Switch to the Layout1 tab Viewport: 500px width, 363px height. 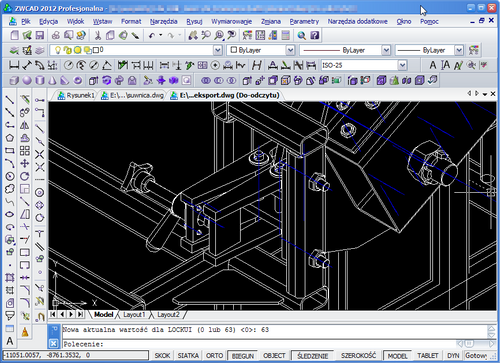[134, 315]
